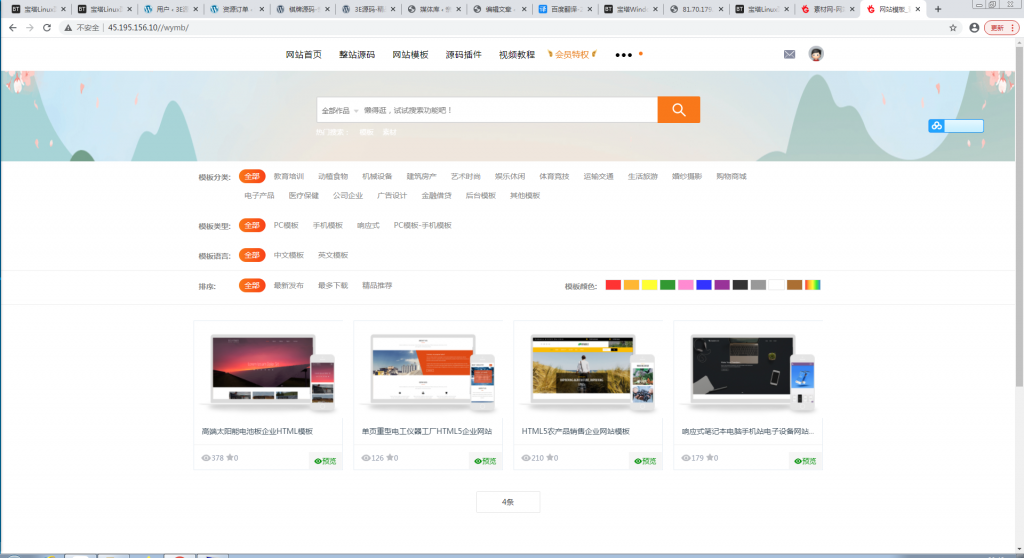Viewport: 1024px width, 558px height.
Task: Expand the 全部作品 search scope dropdown
Action: [340, 110]
